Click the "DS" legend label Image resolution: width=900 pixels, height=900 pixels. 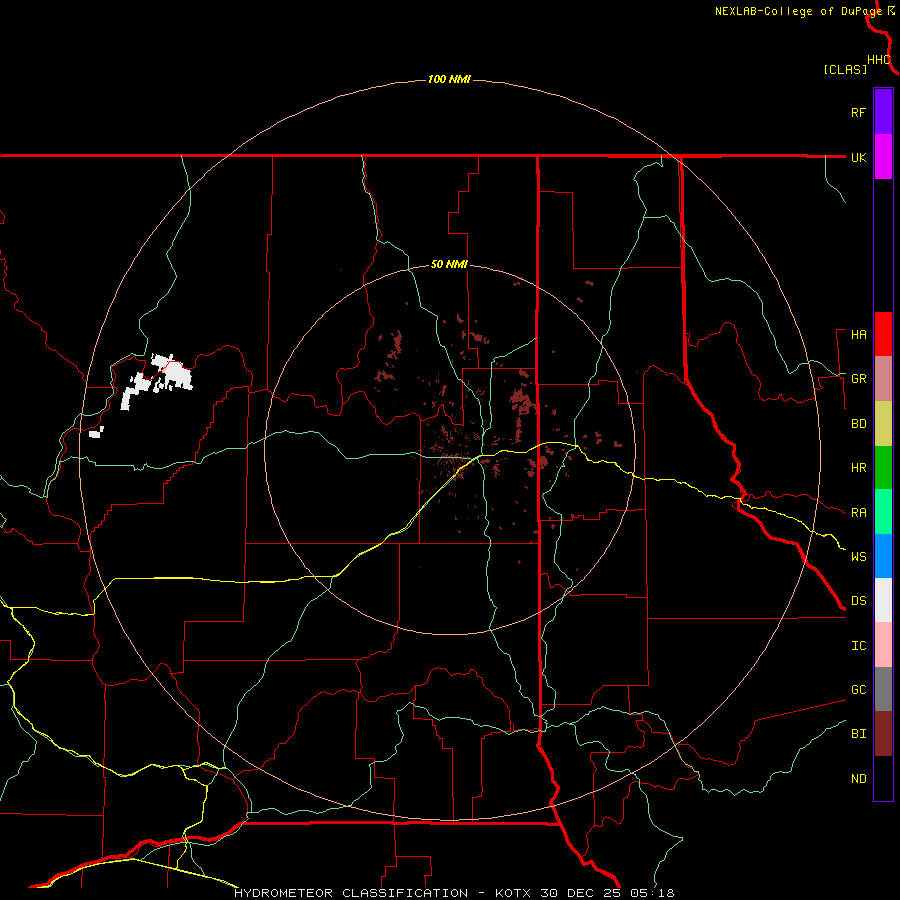click(x=858, y=601)
